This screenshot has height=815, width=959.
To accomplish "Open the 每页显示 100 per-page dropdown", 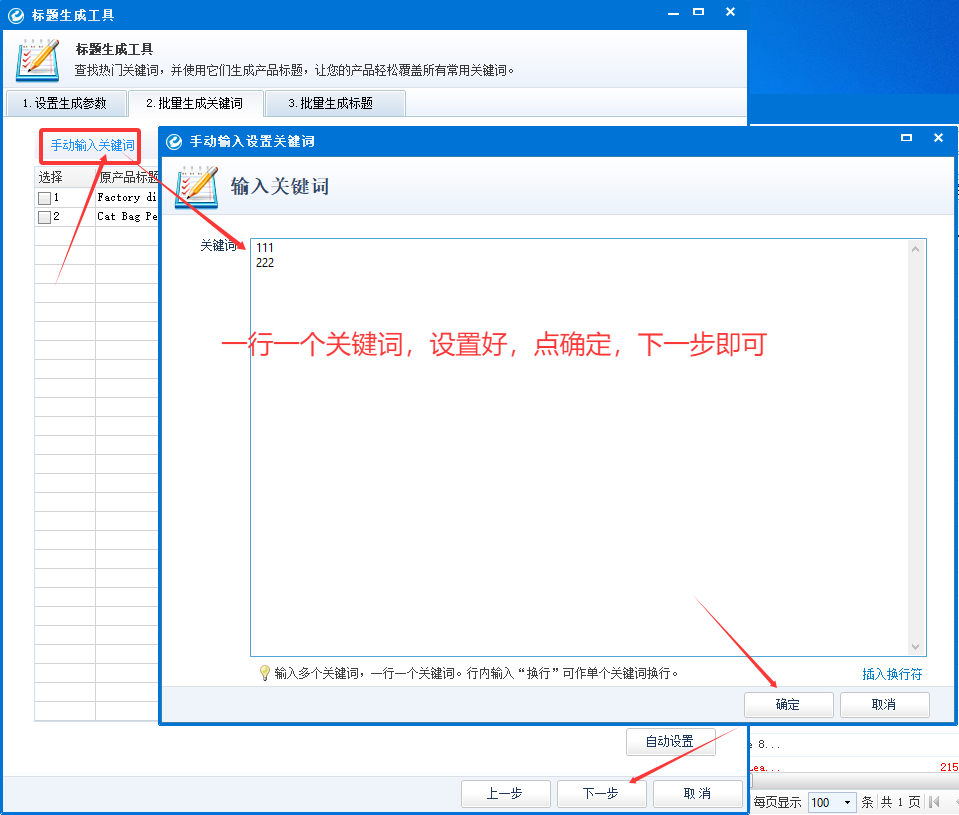I will click(848, 802).
